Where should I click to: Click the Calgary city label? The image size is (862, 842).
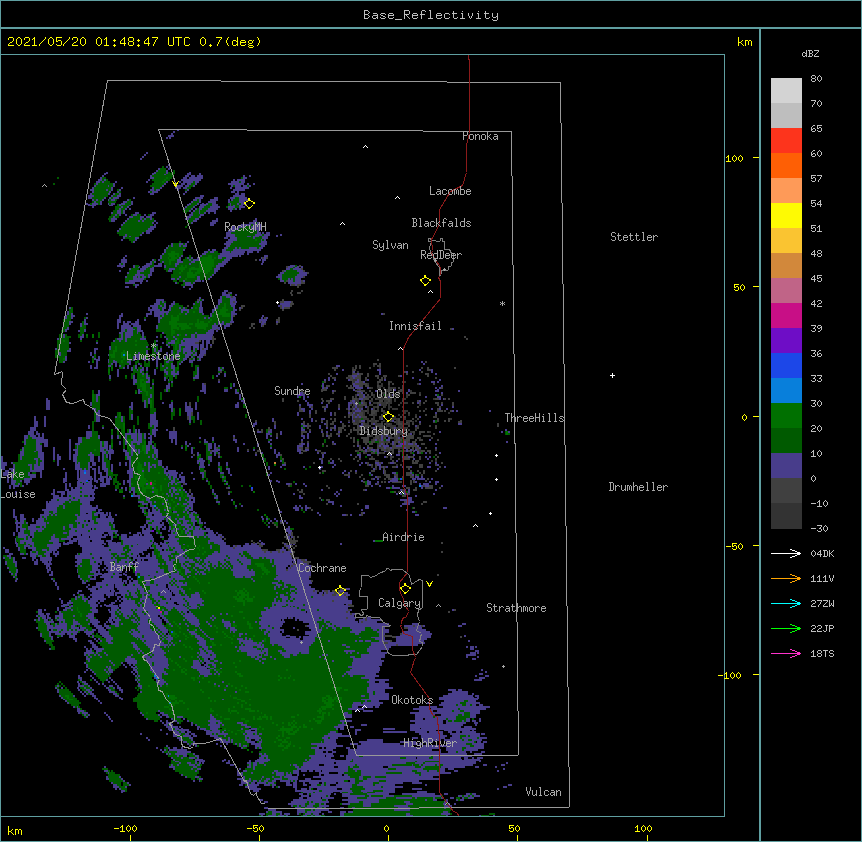(400, 603)
